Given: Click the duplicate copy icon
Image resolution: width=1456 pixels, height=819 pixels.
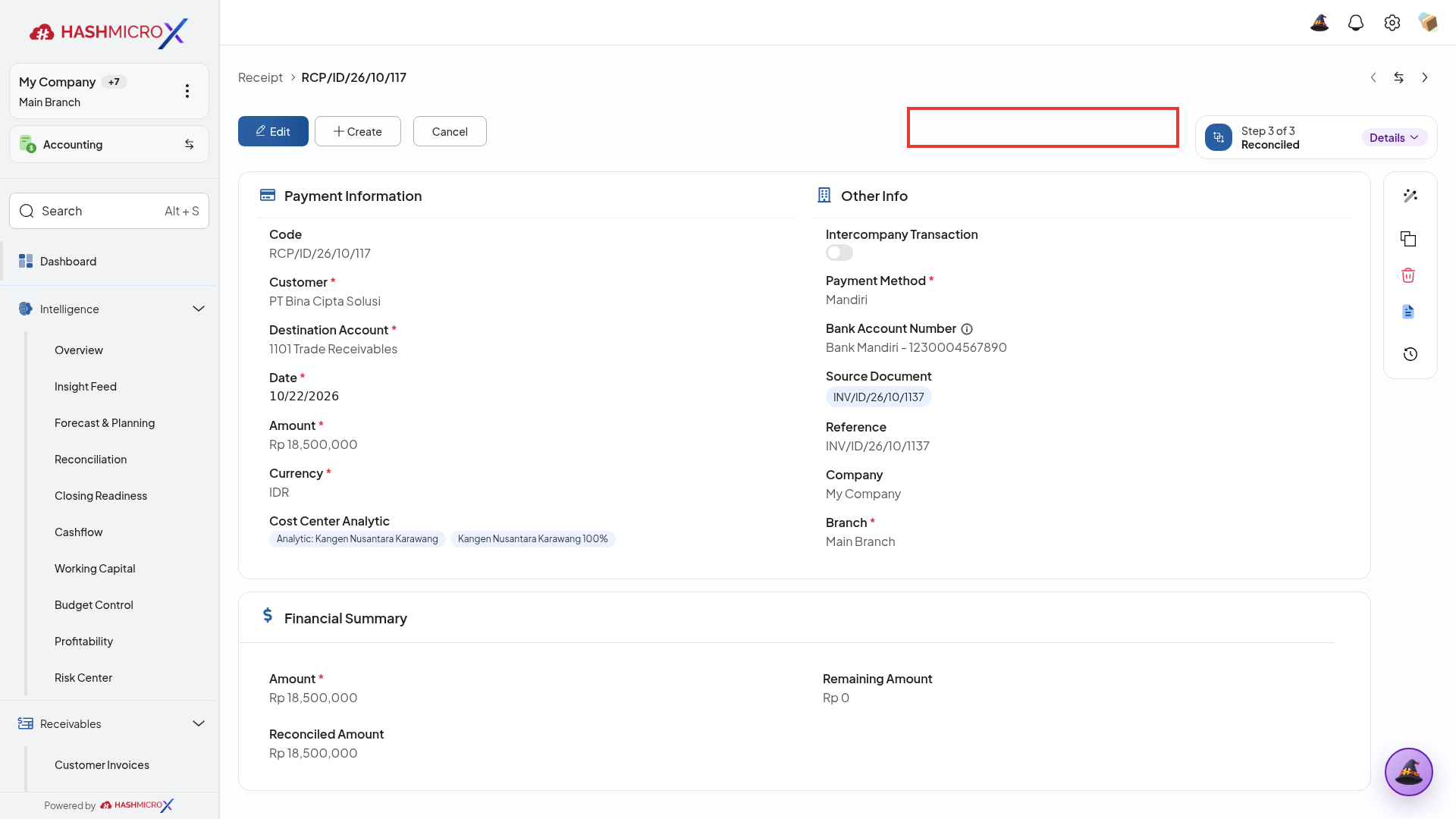Looking at the screenshot, I should [1408, 239].
